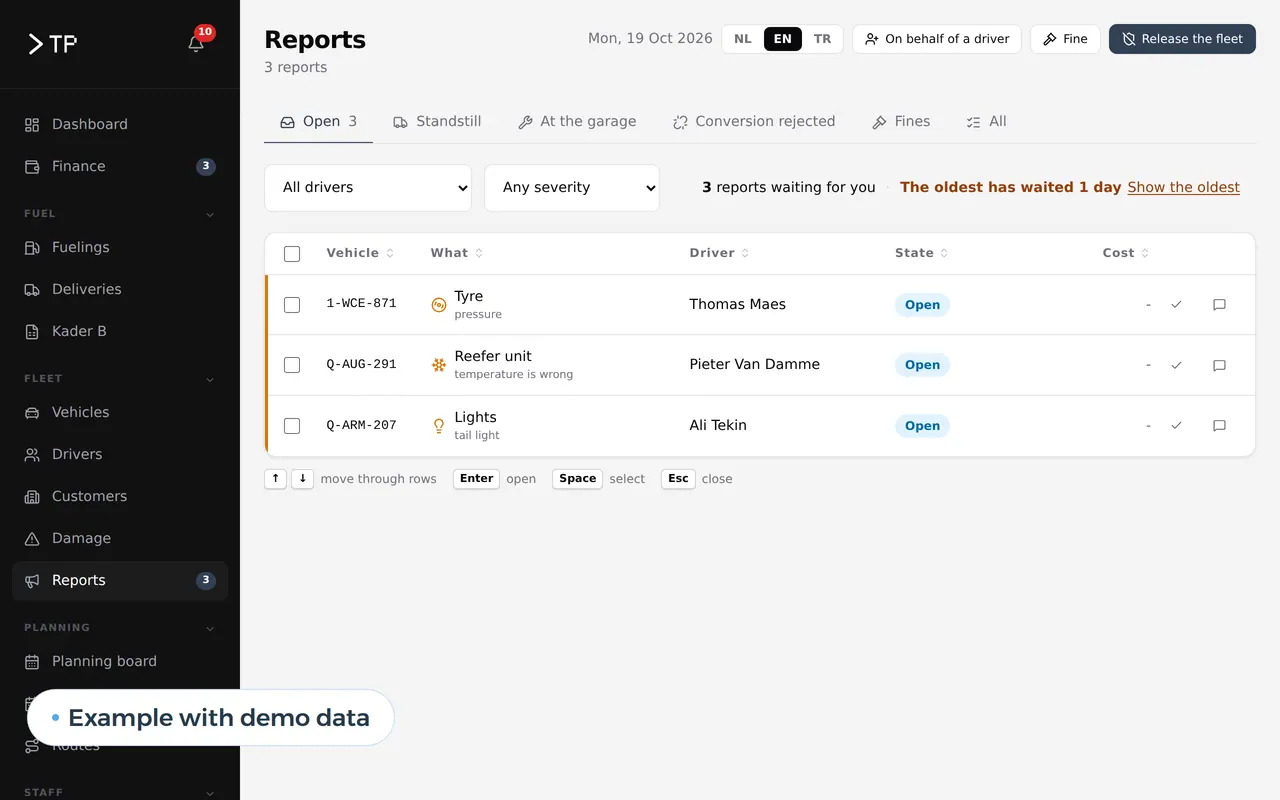The image size is (1280, 800).
Task: Open Customers in the sidebar
Action: click(120, 496)
